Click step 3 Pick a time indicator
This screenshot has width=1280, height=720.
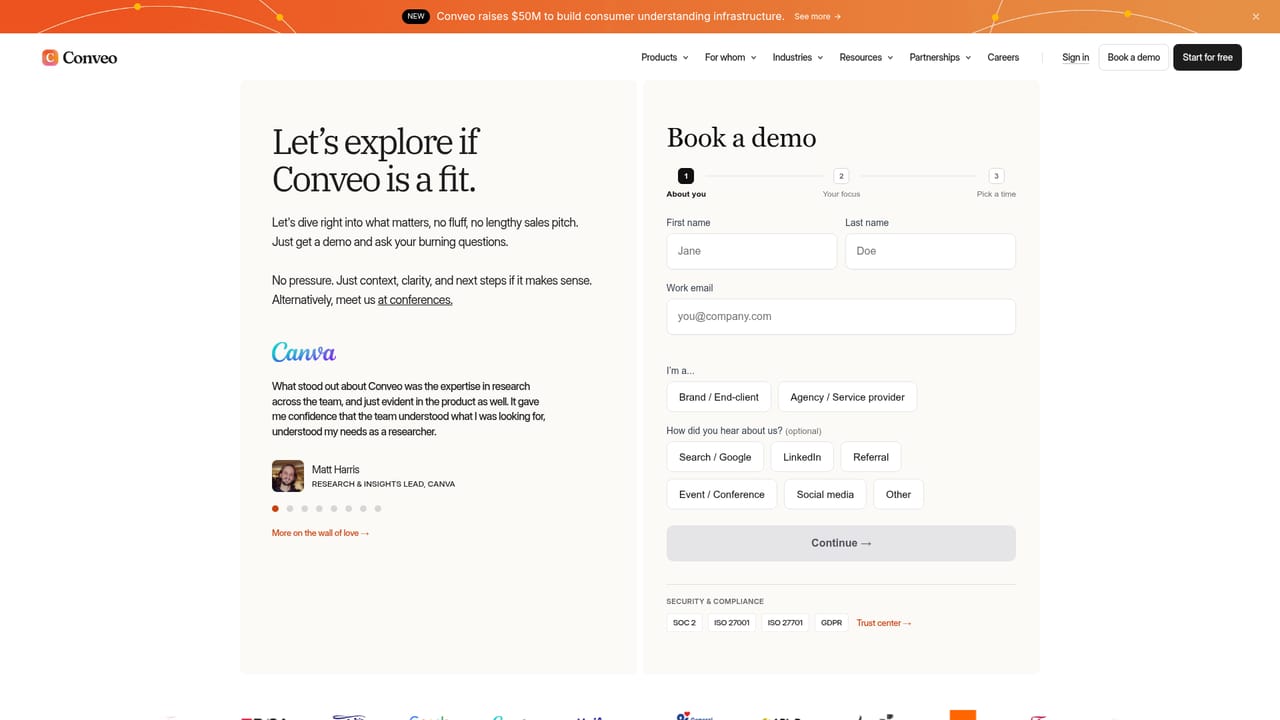click(x=996, y=183)
